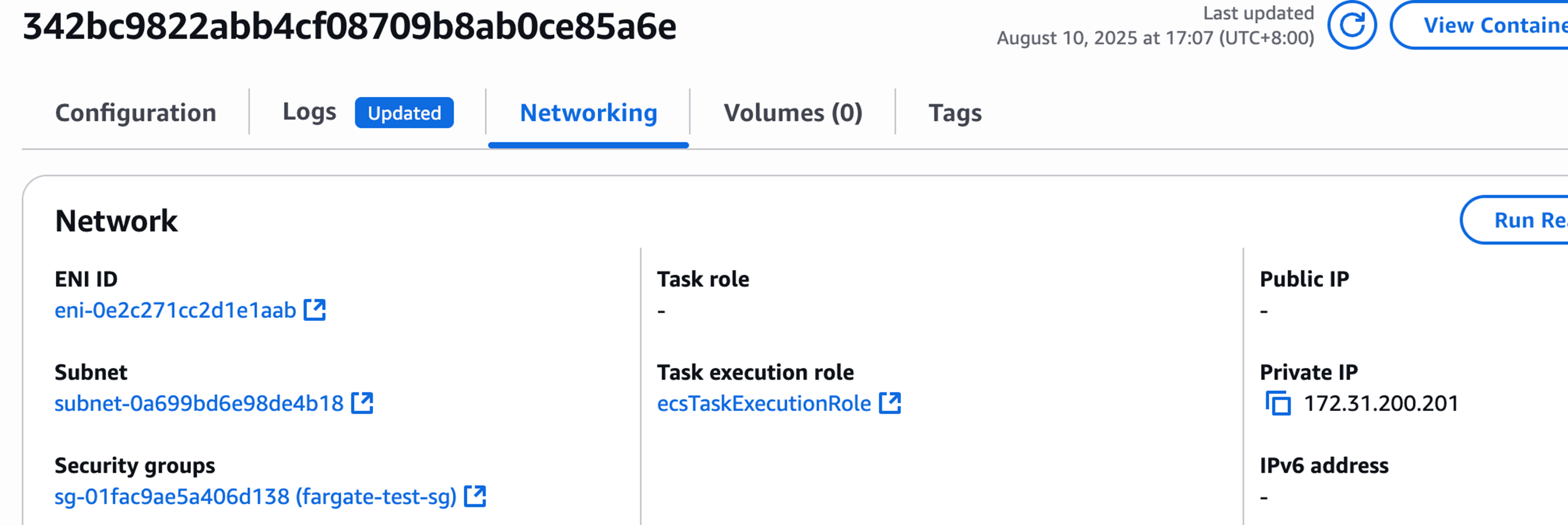Image resolution: width=1568 pixels, height=525 pixels.
Task: Click the Run Reachability button in Network
Action: pyautogui.click(x=1515, y=220)
